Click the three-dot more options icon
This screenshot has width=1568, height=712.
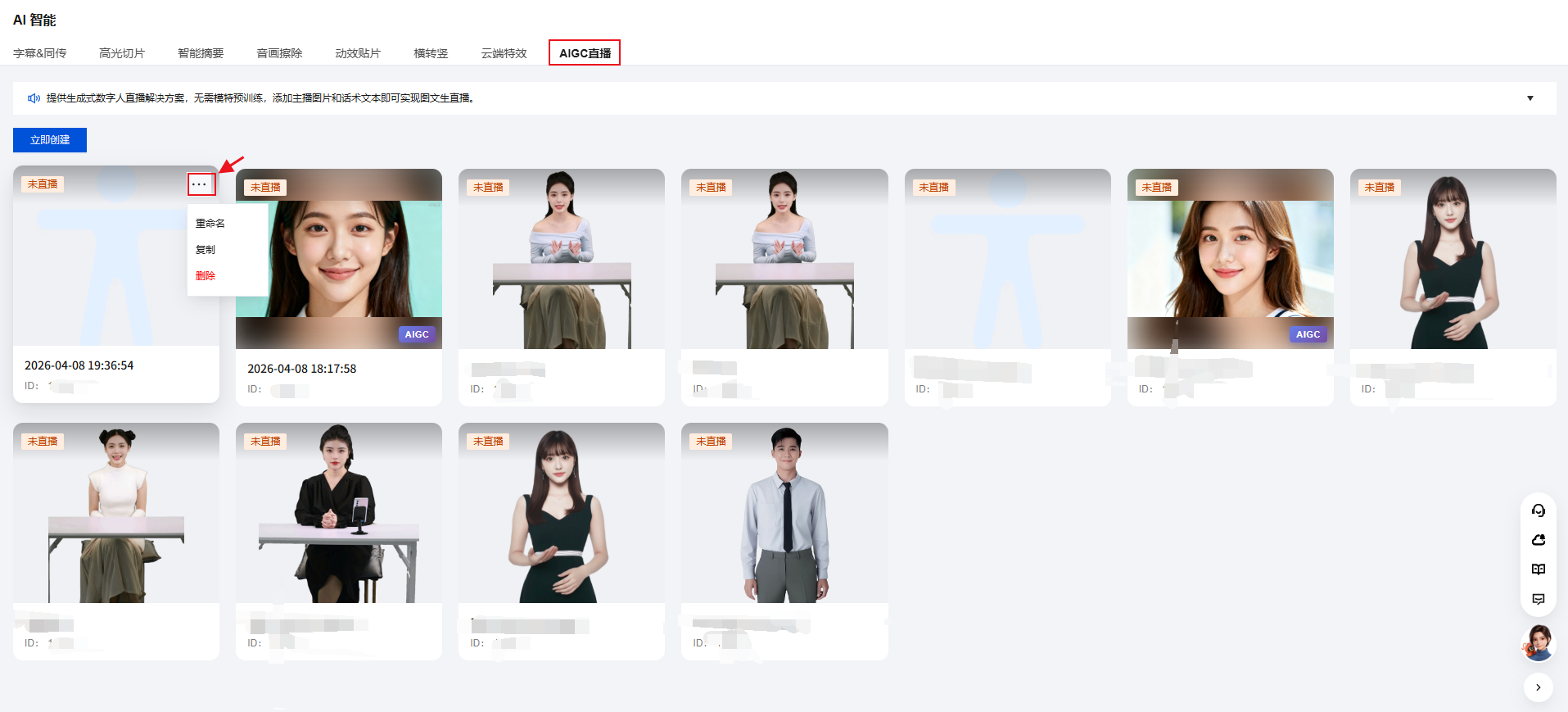coord(201,184)
